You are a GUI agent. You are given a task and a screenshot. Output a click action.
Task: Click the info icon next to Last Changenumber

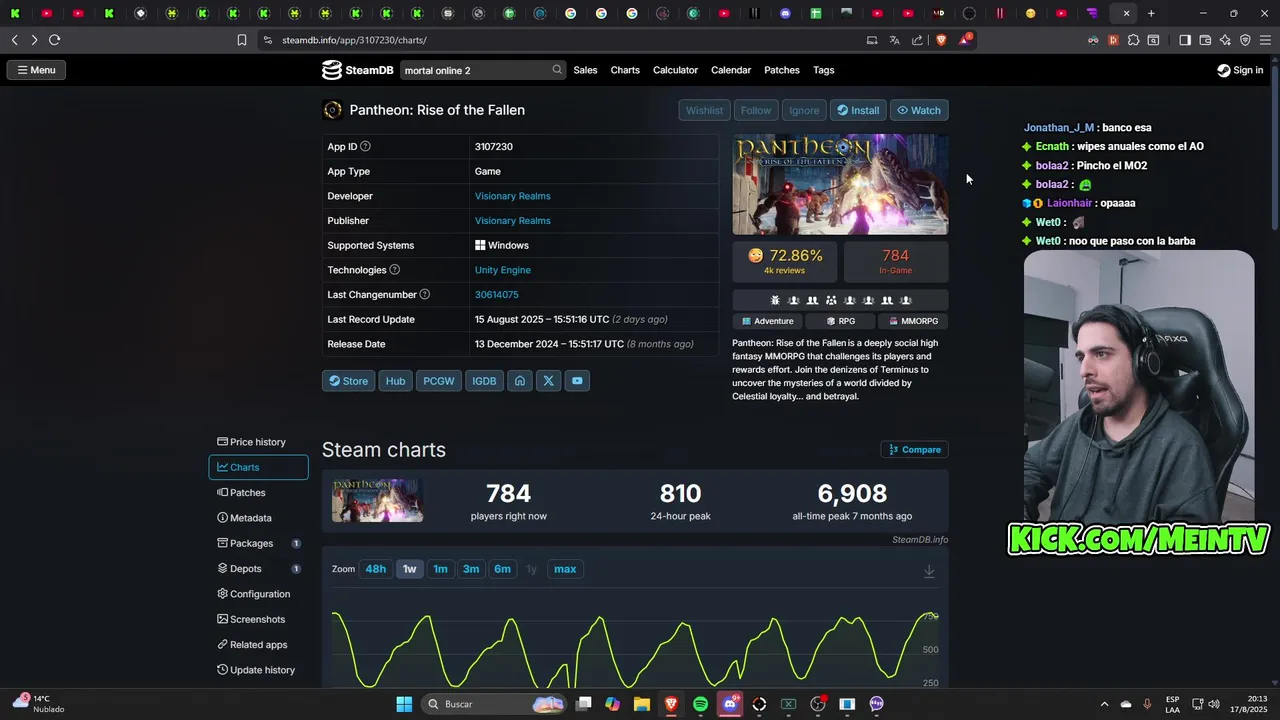point(425,294)
